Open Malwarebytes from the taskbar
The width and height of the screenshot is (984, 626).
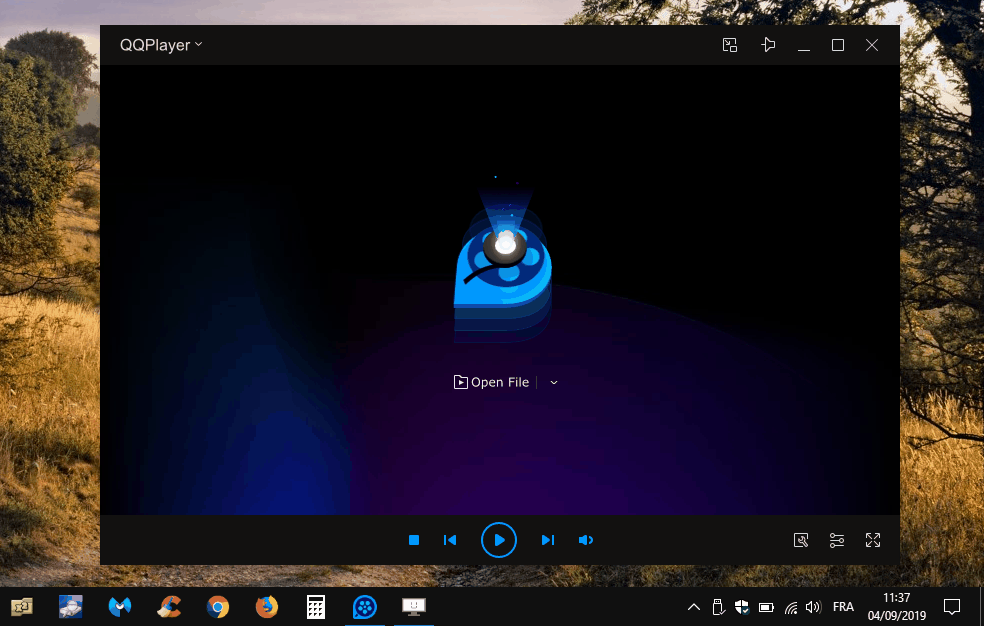pos(120,607)
